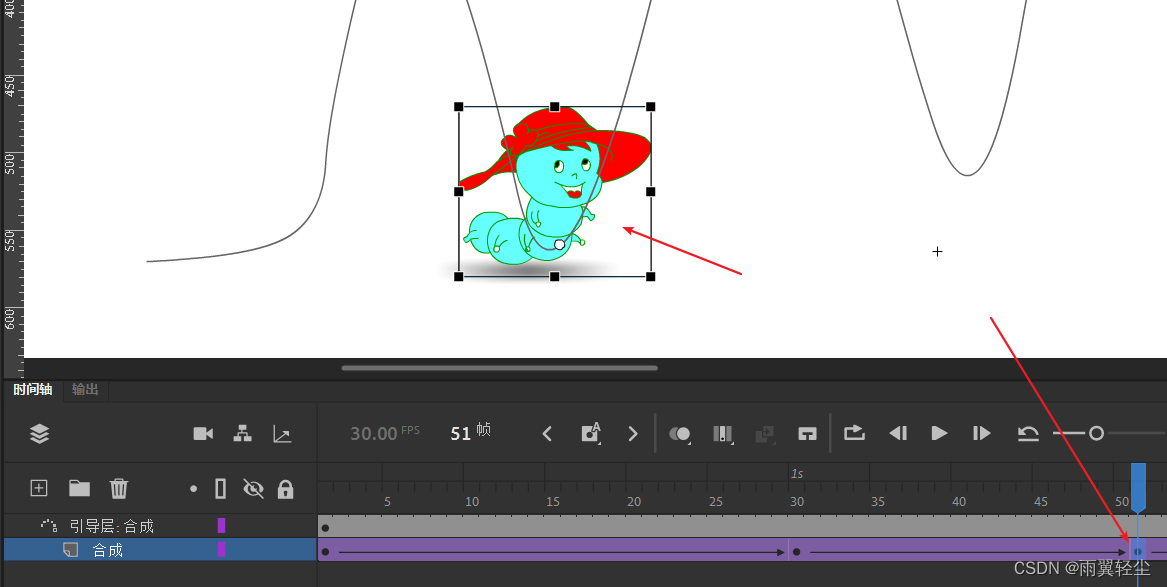Adjust the timeline zoom slider knob

pyautogui.click(x=1096, y=433)
